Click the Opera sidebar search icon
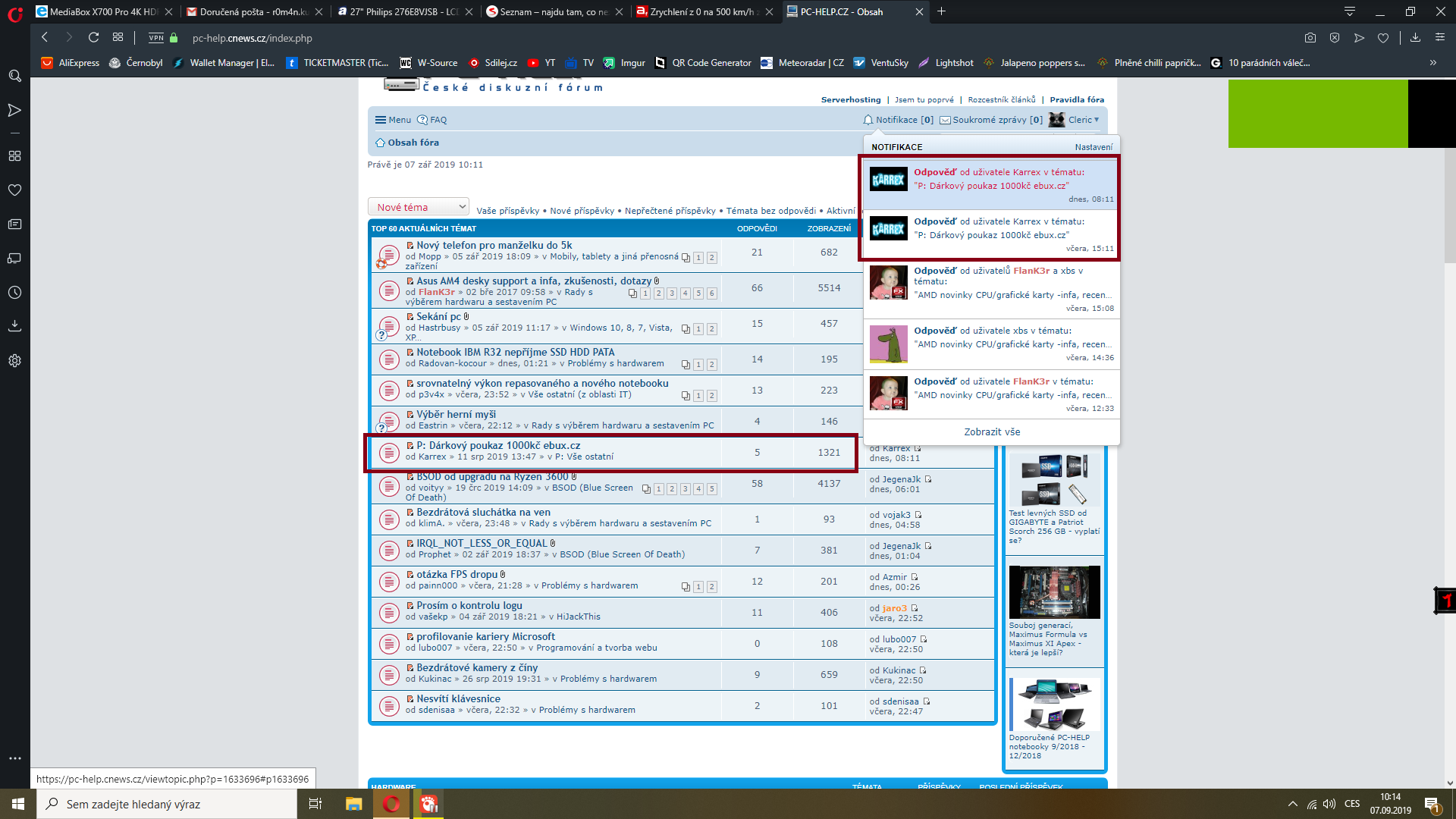1456x819 pixels. [x=14, y=76]
